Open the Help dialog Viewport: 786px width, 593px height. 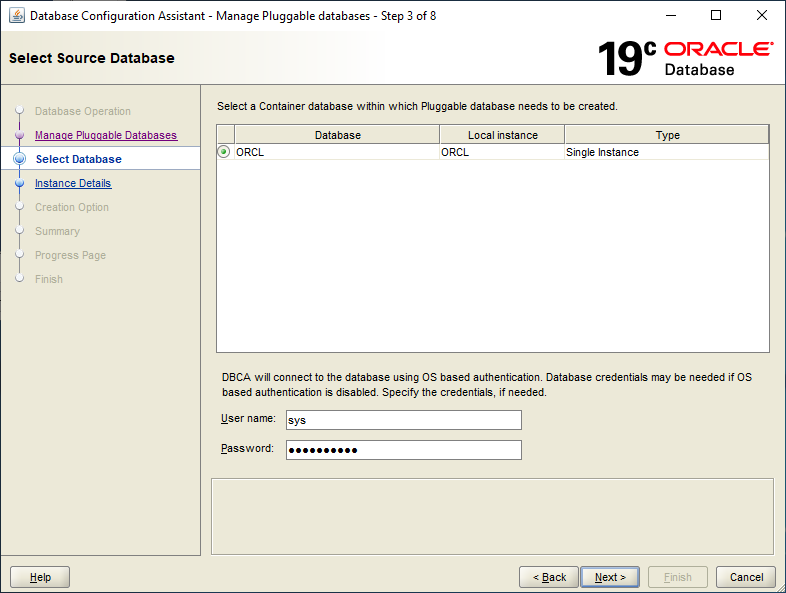point(40,577)
